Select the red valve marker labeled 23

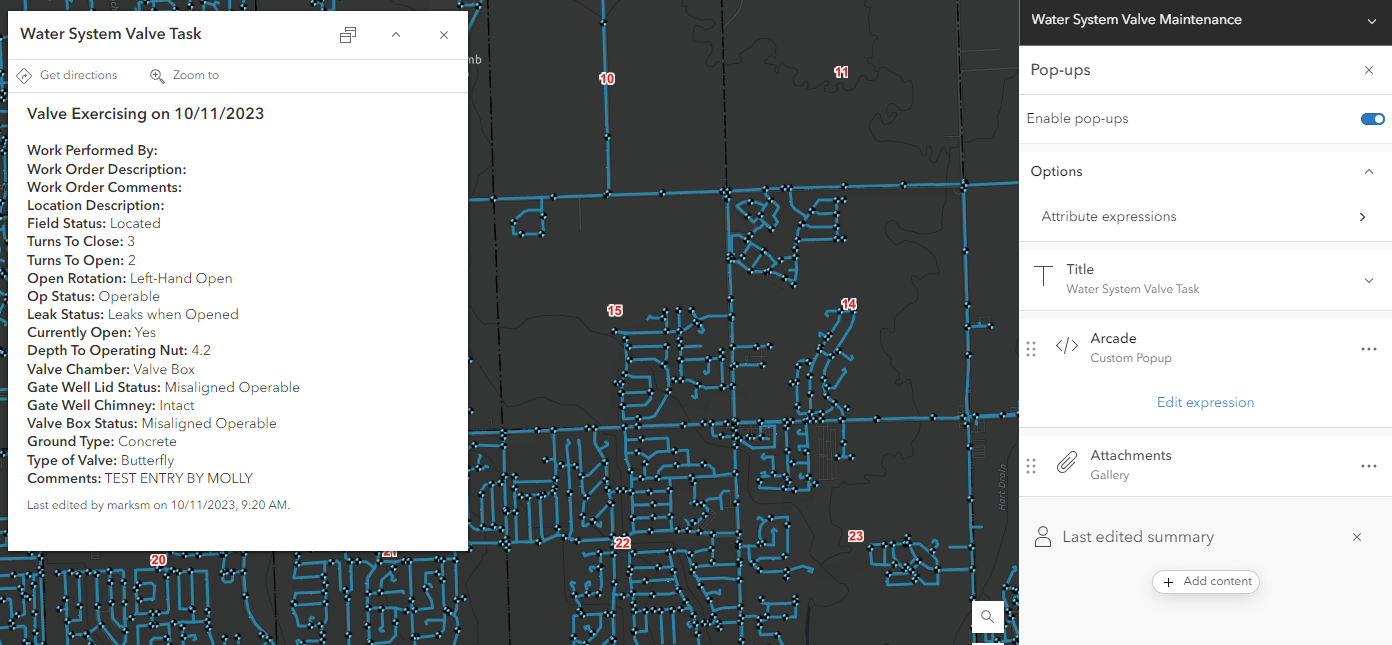click(x=856, y=536)
